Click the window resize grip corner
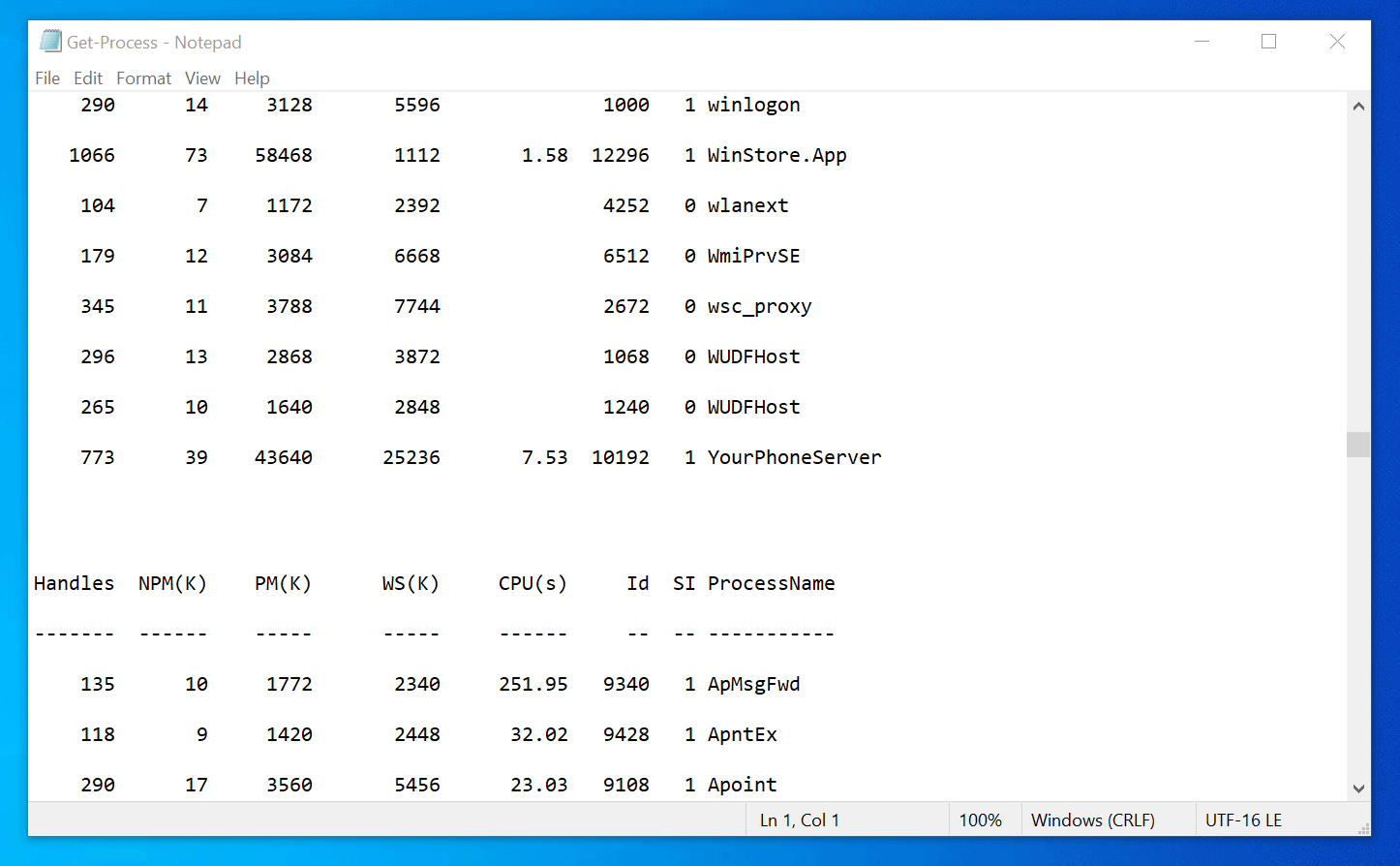This screenshot has width=1400, height=866. (x=1363, y=828)
